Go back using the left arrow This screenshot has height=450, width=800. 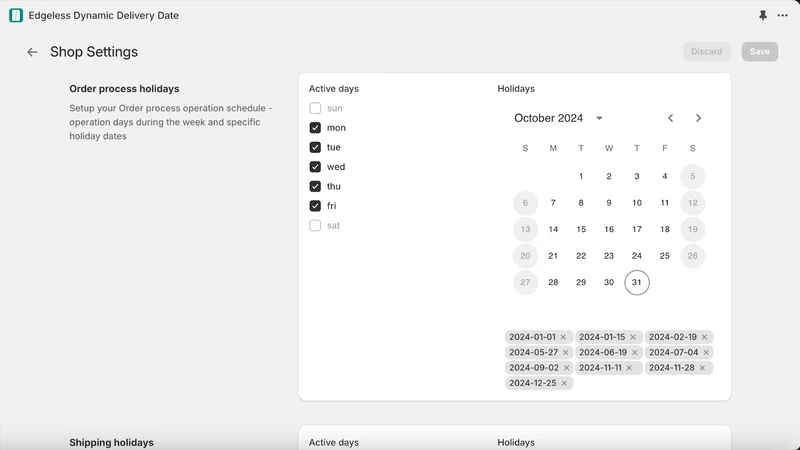[x=32, y=52]
